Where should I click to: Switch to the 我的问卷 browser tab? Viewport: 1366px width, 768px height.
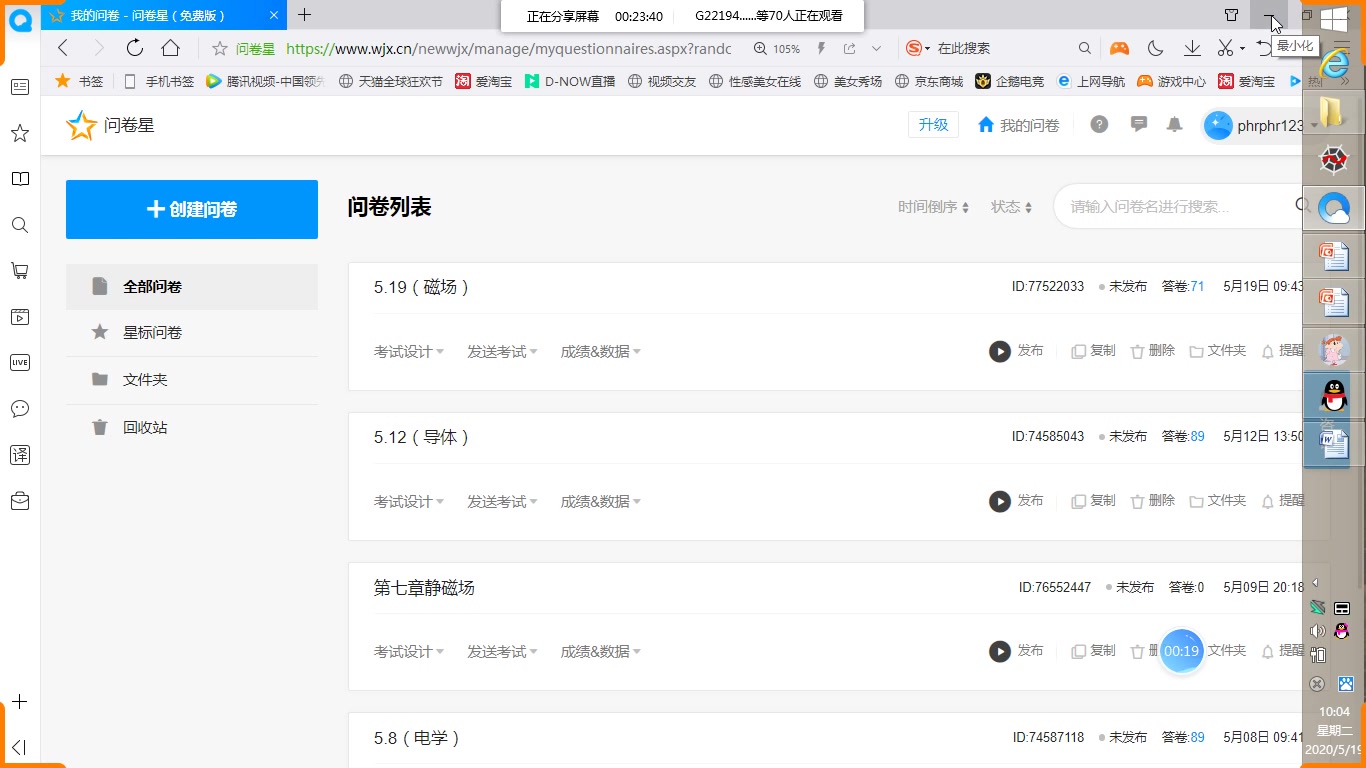pos(164,16)
